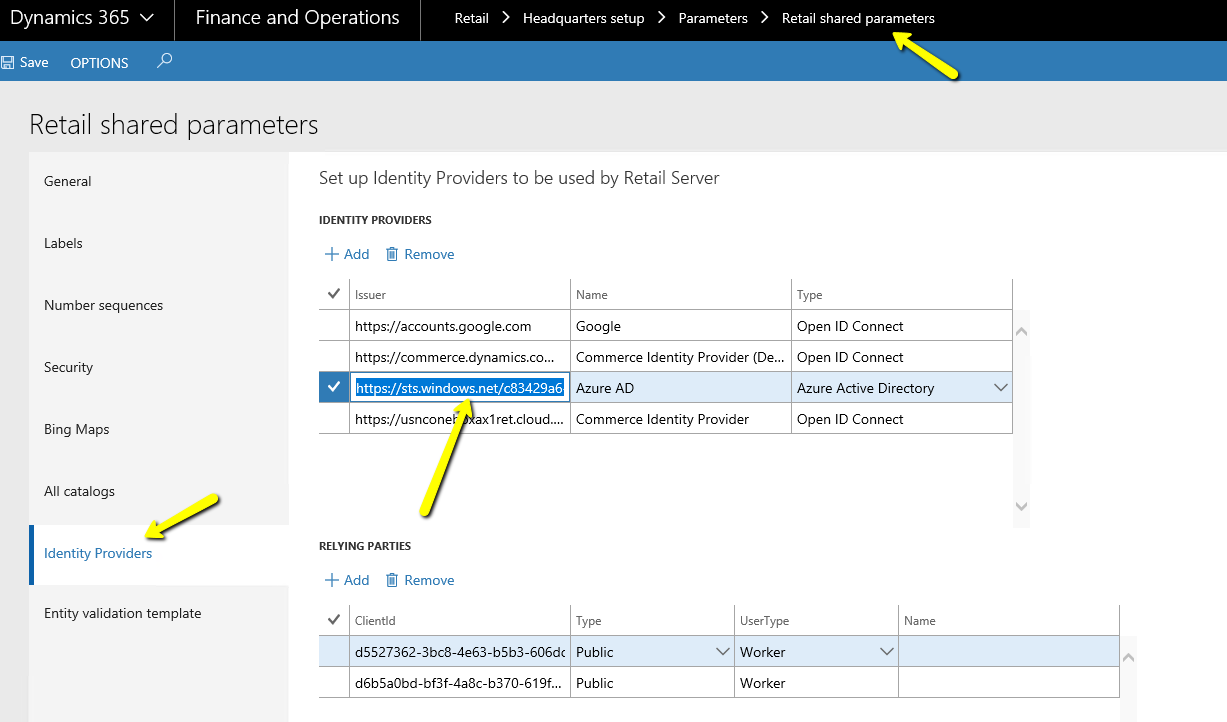The height and width of the screenshot is (722, 1227).
Task: Toggle select-all checkmark in Relying Parties grid
Action: [x=334, y=620]
